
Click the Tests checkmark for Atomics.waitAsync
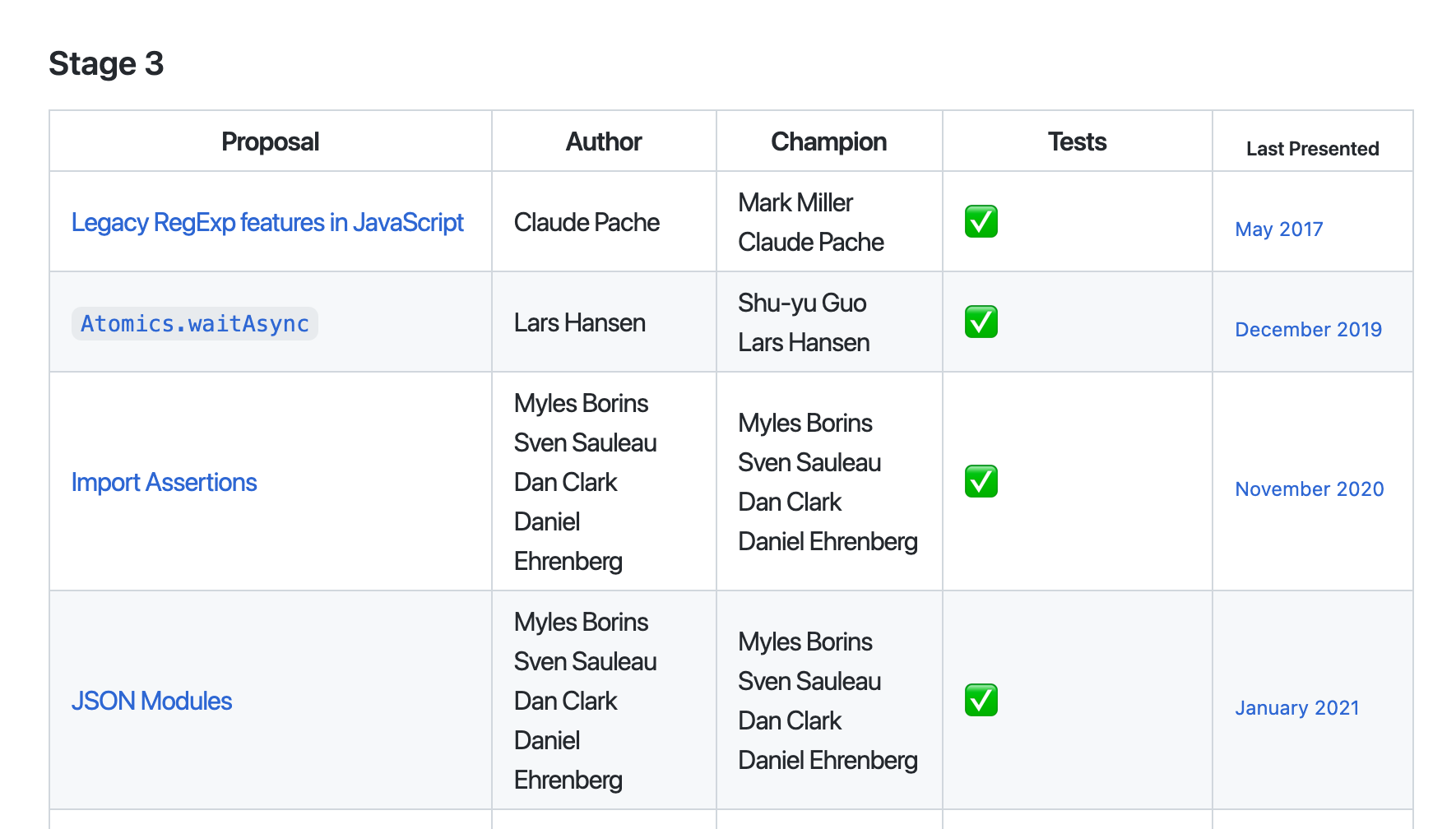click(980, 322)
